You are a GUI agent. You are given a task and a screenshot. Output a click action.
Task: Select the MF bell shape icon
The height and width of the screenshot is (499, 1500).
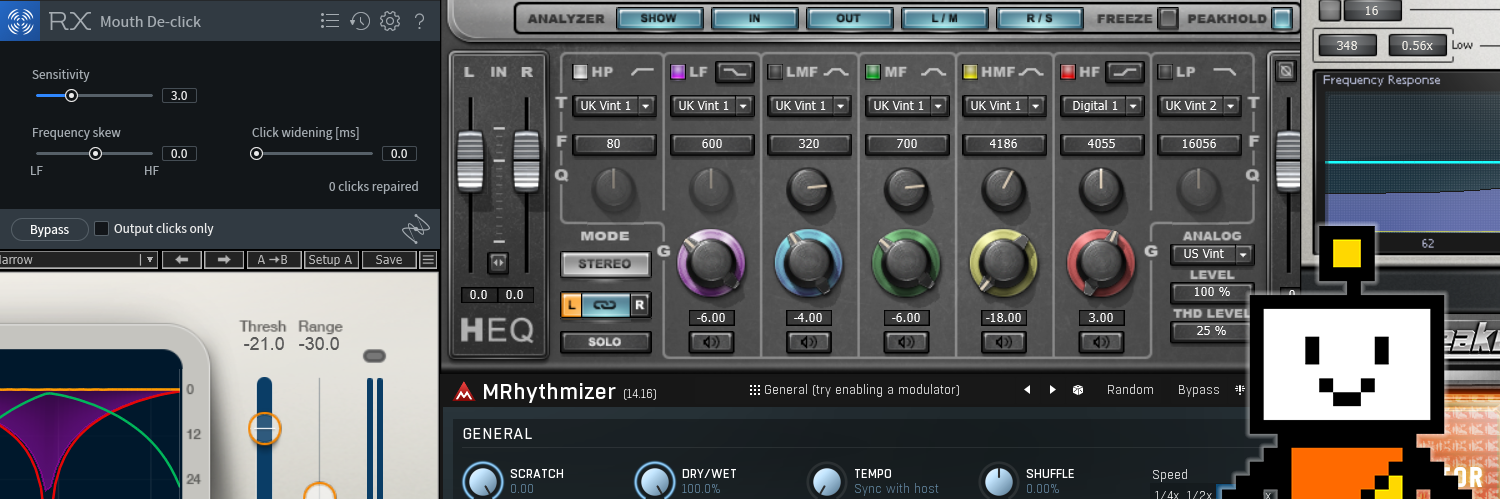[933, 72]
